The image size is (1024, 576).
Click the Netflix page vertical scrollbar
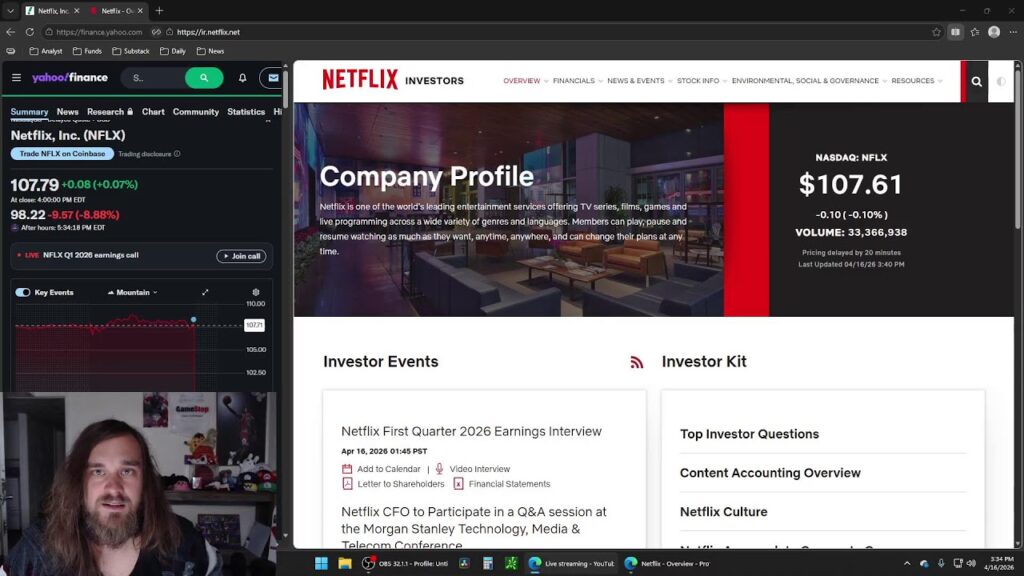[1017, 146]
